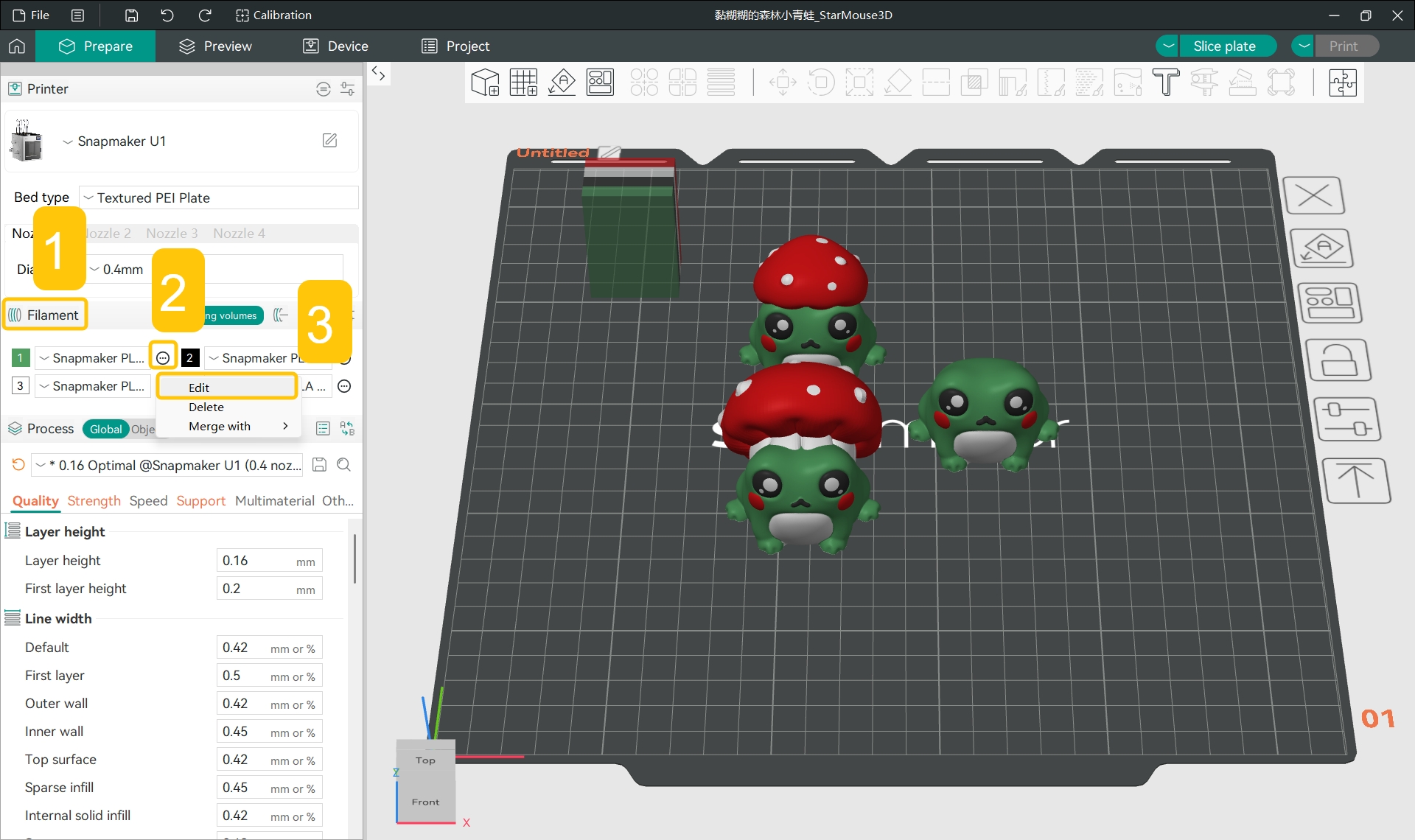The image size is (1415, 840).
Task: Search process settings with magnifier icon
Action: [x=343, y=465]
